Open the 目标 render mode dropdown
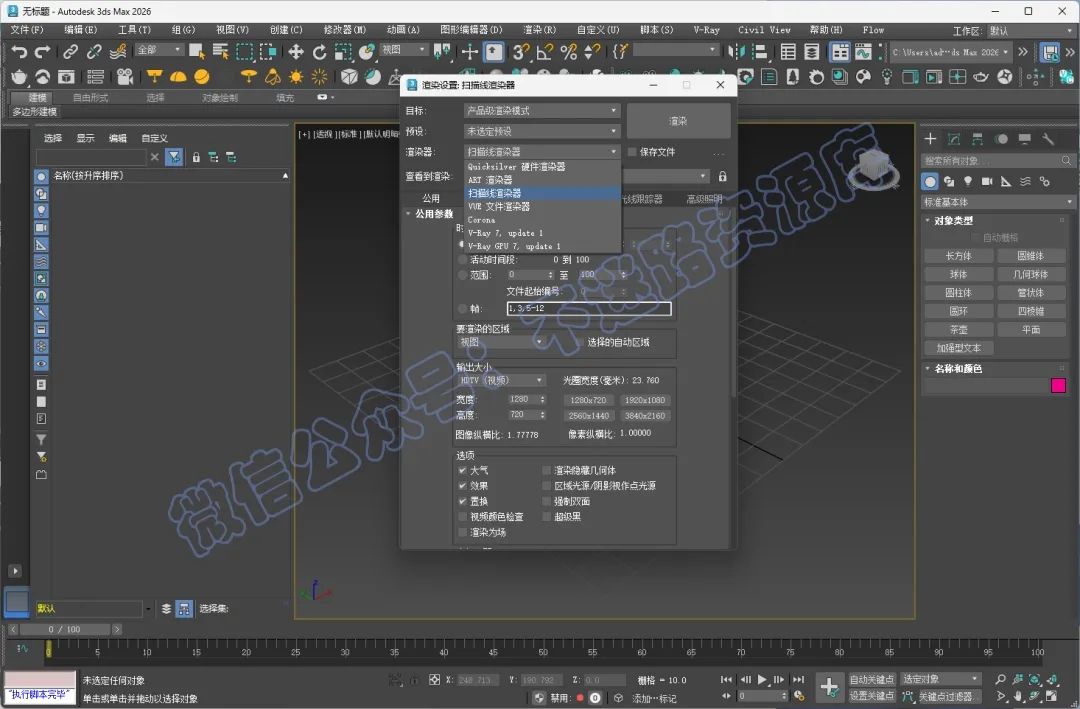This screenshot has width=1080, height=709. (542, 110)
